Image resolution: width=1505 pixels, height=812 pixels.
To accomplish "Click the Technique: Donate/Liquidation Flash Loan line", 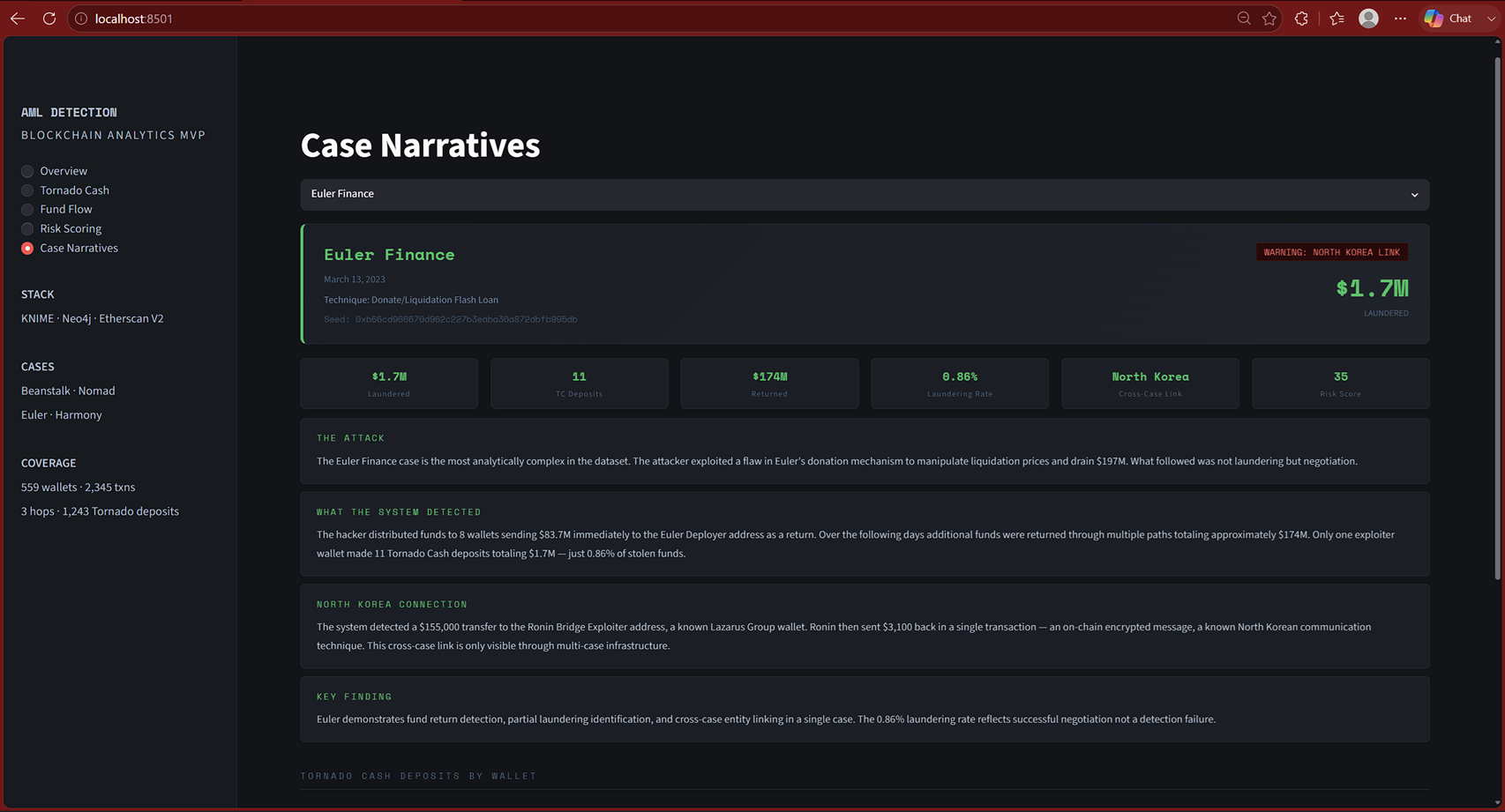I will pyautogui.click(x=411, y=300).
